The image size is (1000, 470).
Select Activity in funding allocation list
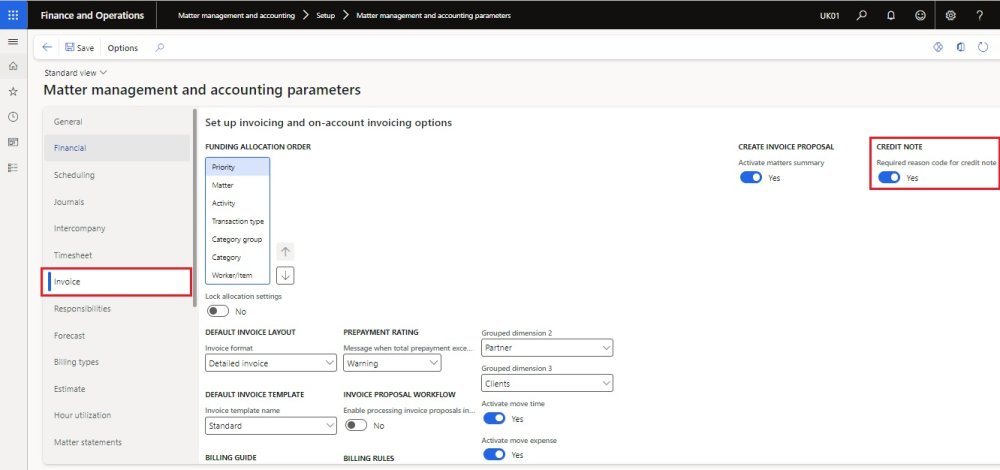238,203
